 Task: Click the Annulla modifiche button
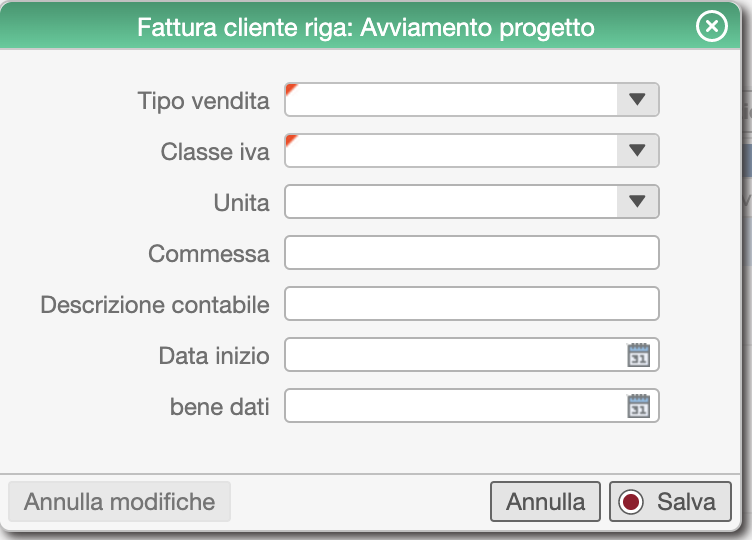(119, 502)
